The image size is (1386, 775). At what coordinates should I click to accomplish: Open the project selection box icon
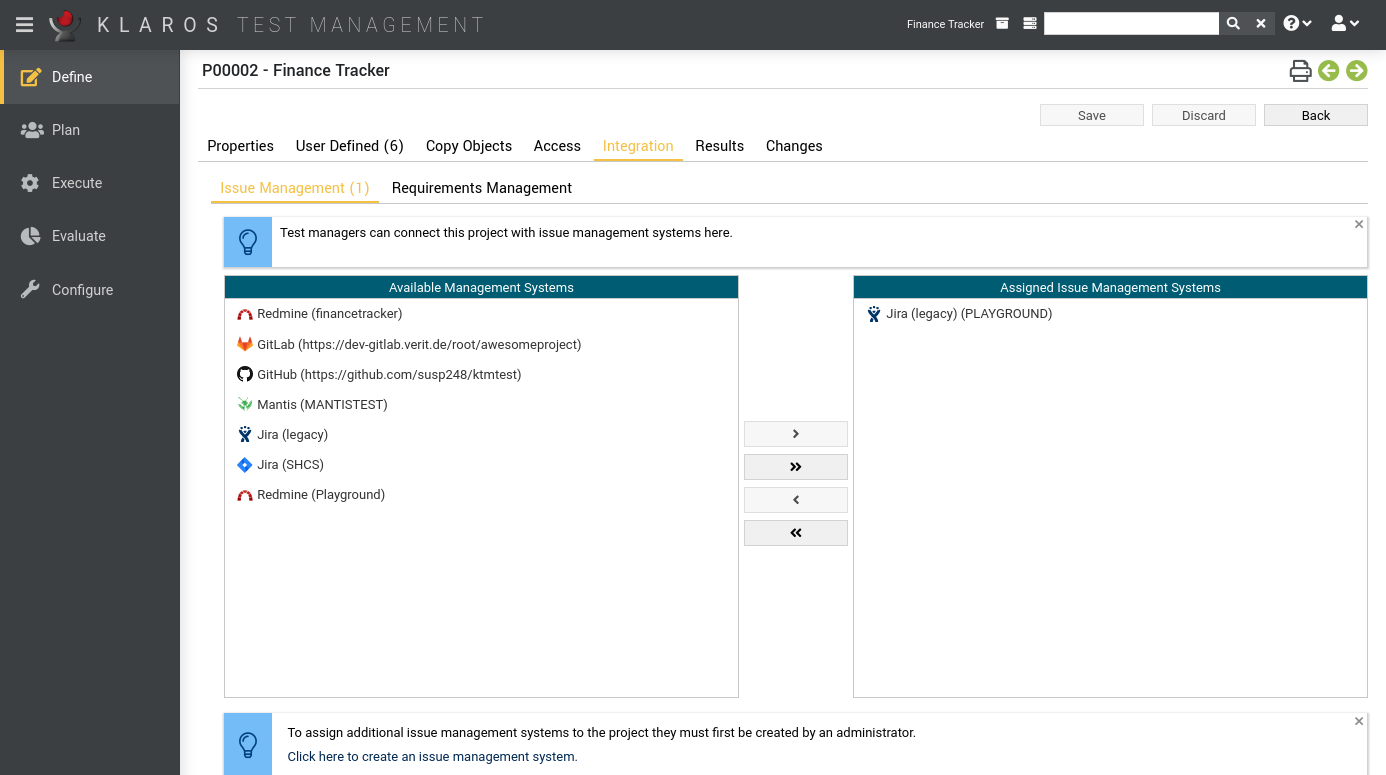(x=1002, y=22)
